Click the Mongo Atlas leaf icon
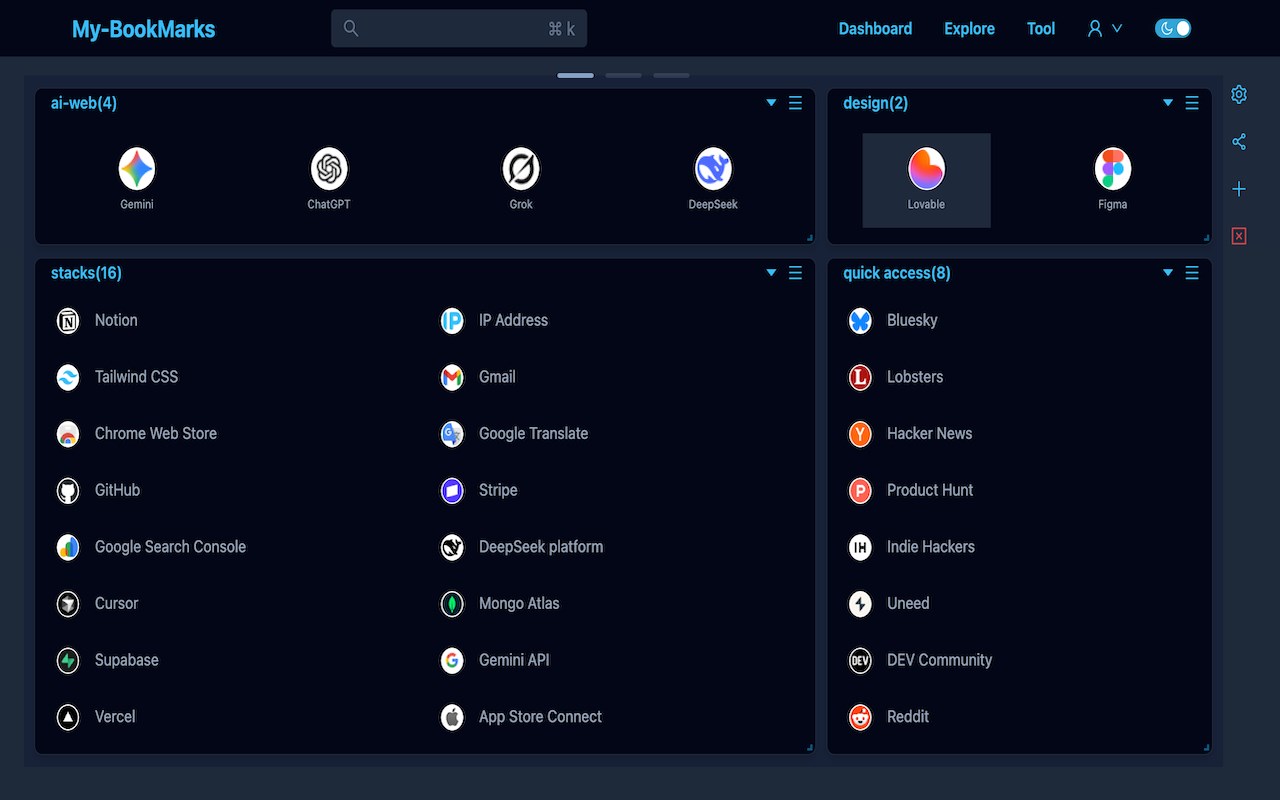 452,604
